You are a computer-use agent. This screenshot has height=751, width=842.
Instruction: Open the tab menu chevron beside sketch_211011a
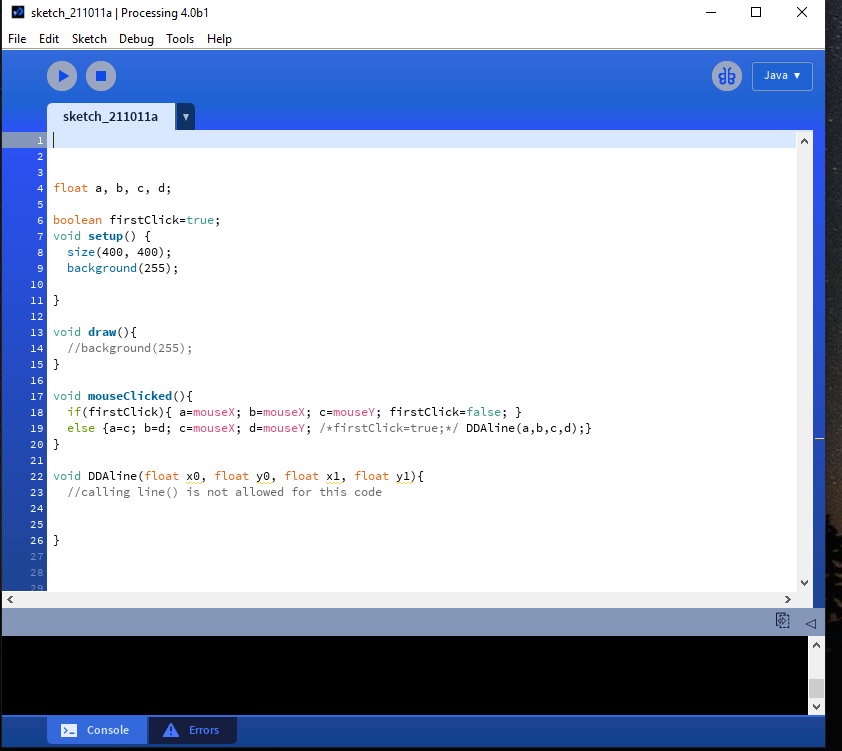tap(185, 116)
